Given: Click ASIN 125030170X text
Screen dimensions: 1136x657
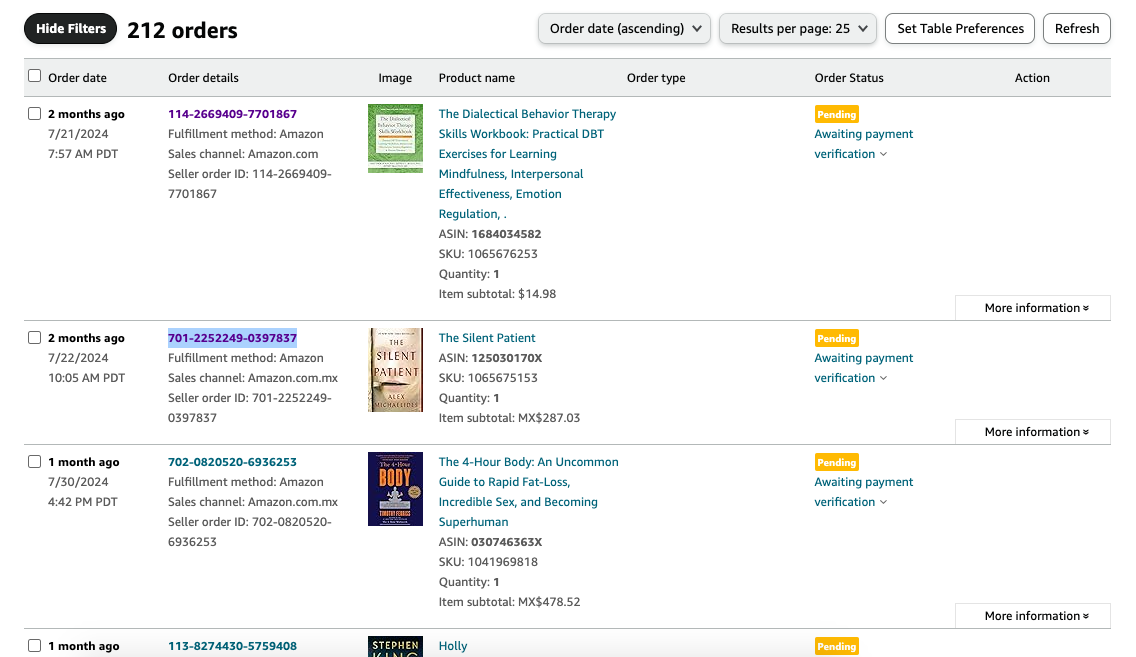Looking at the screenshot, I should coord(490,358).
